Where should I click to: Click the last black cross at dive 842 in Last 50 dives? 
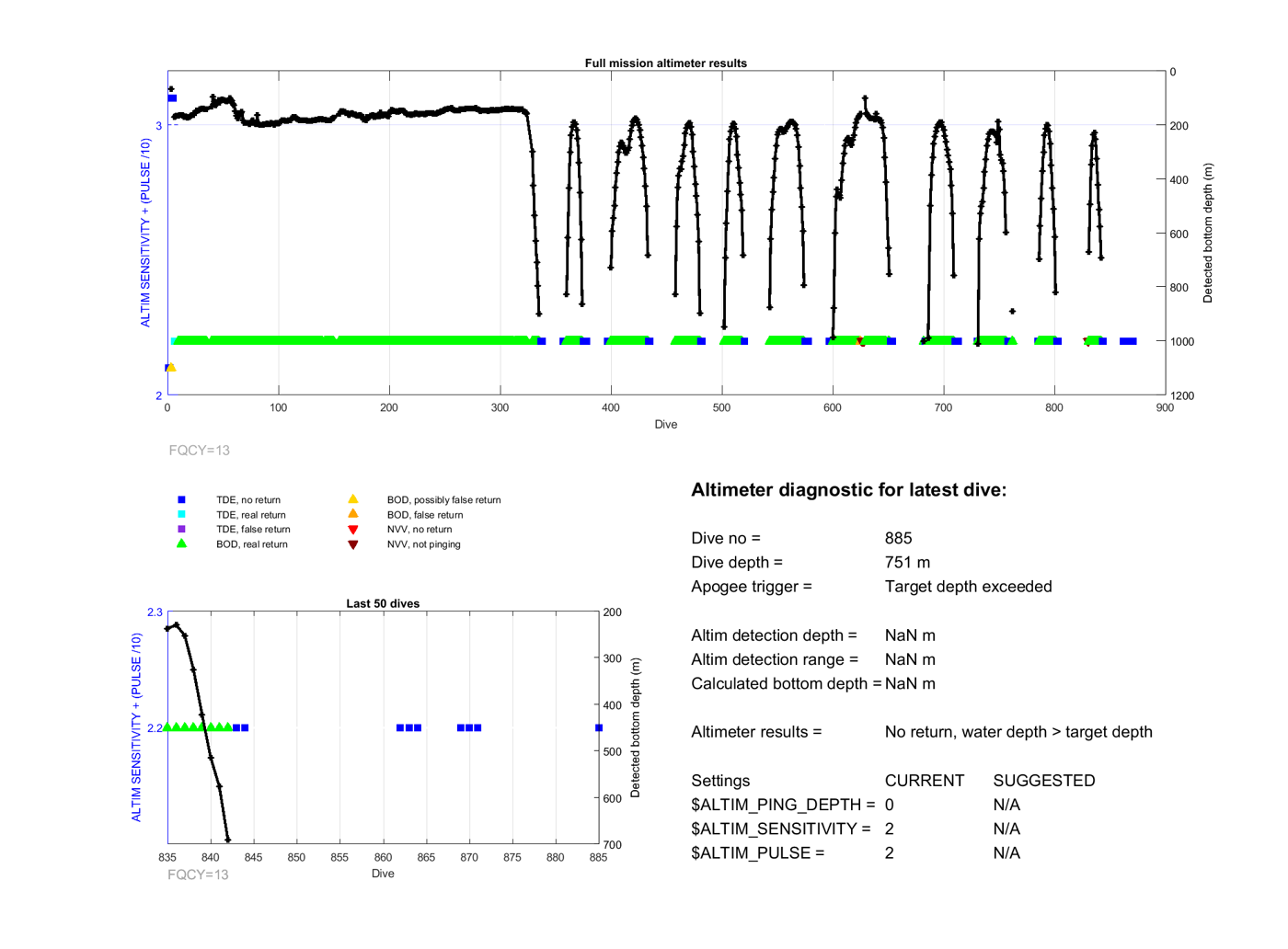coord(227,840)
